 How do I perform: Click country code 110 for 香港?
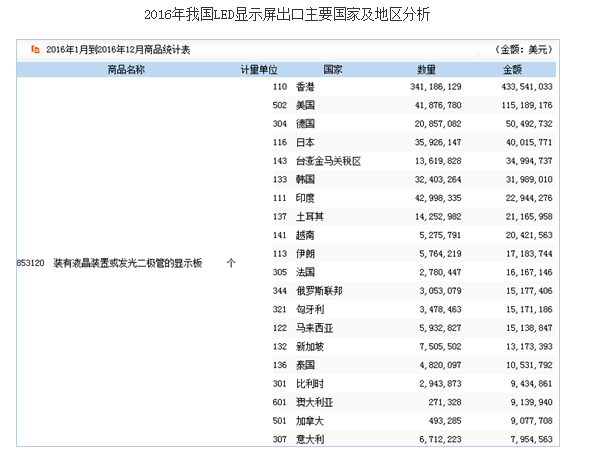pyautogui.click(x=280, y=87)
